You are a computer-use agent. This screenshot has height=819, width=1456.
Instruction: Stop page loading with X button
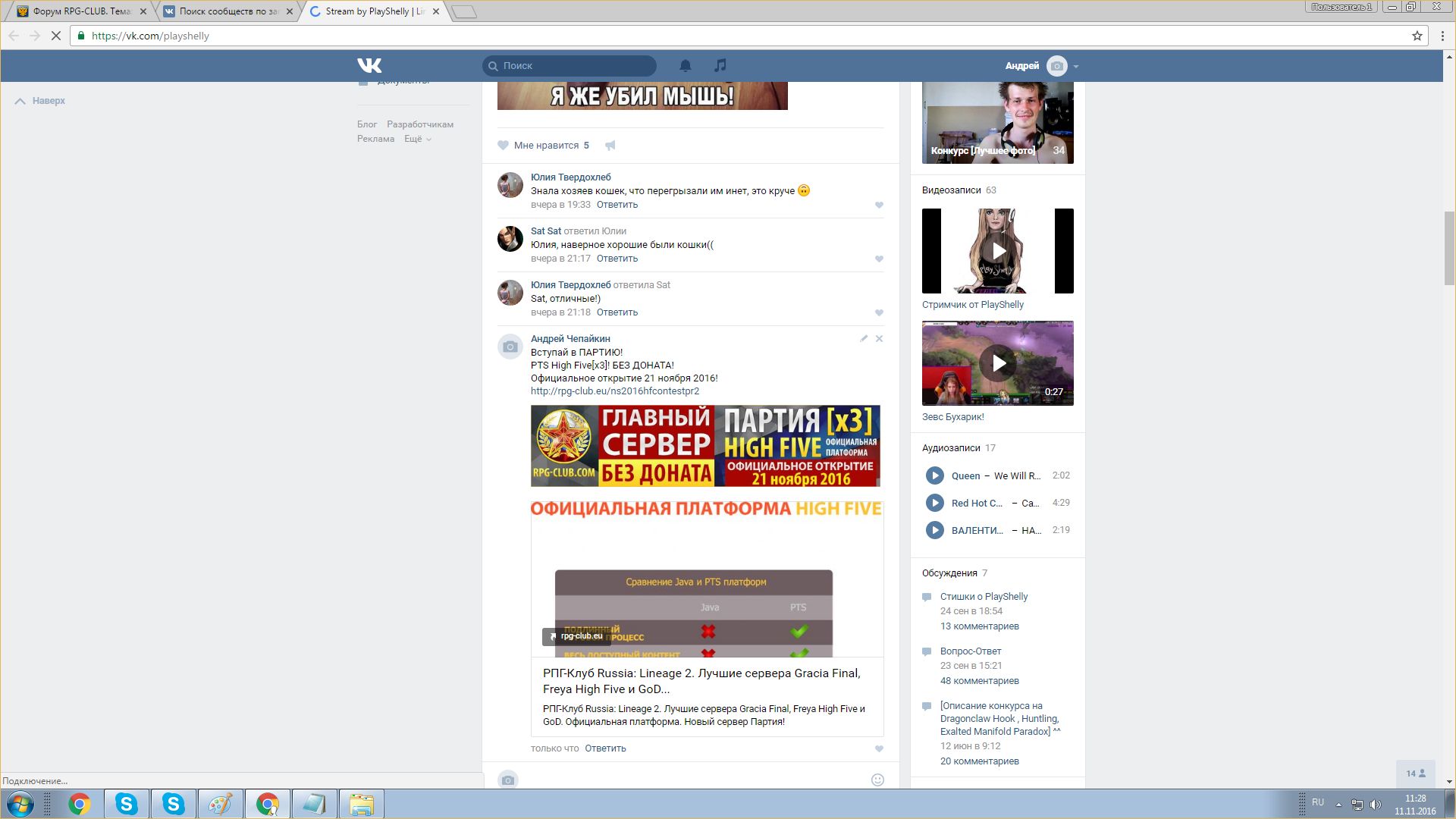[56, 36]
